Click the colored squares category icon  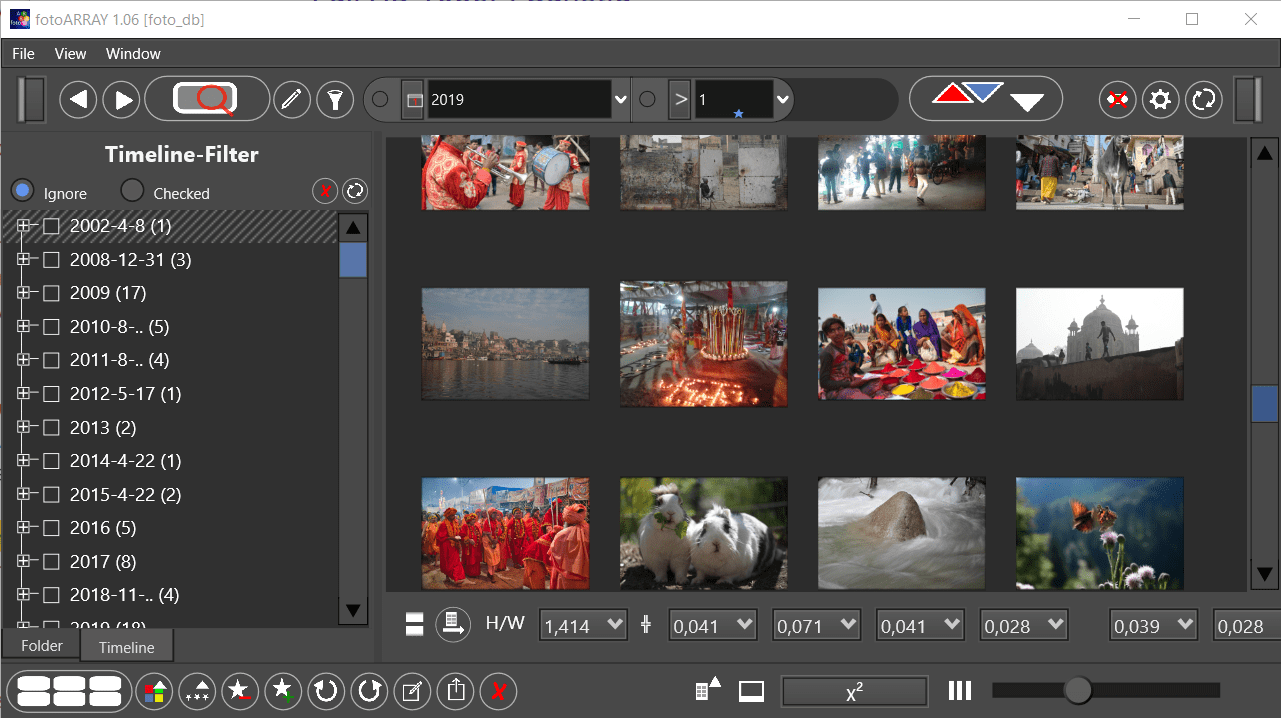click(x=154, y=690)
